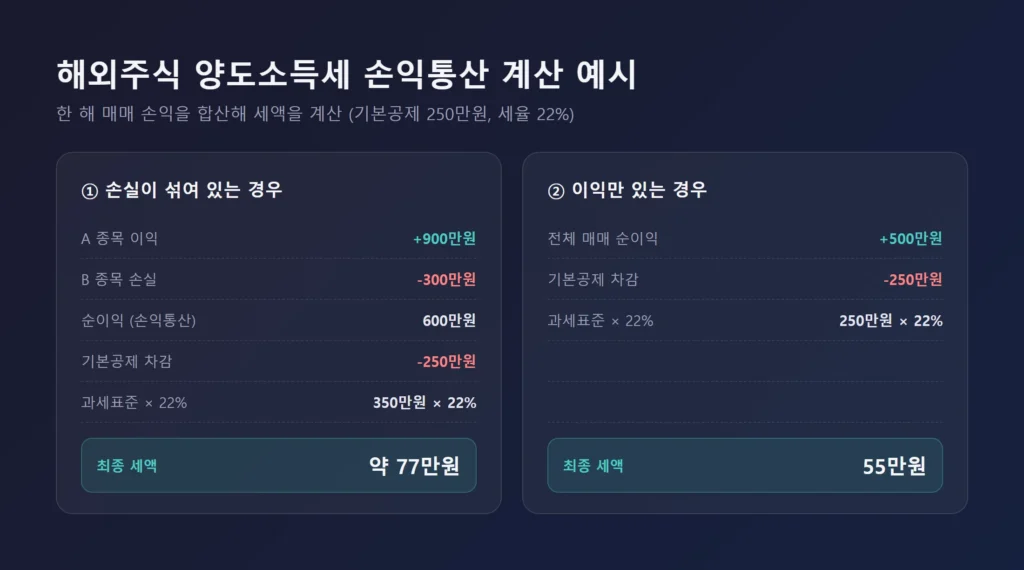The image size is (1024, 570).
Task: Click the A 종목 이익 row label
Action: coord(120,238)
